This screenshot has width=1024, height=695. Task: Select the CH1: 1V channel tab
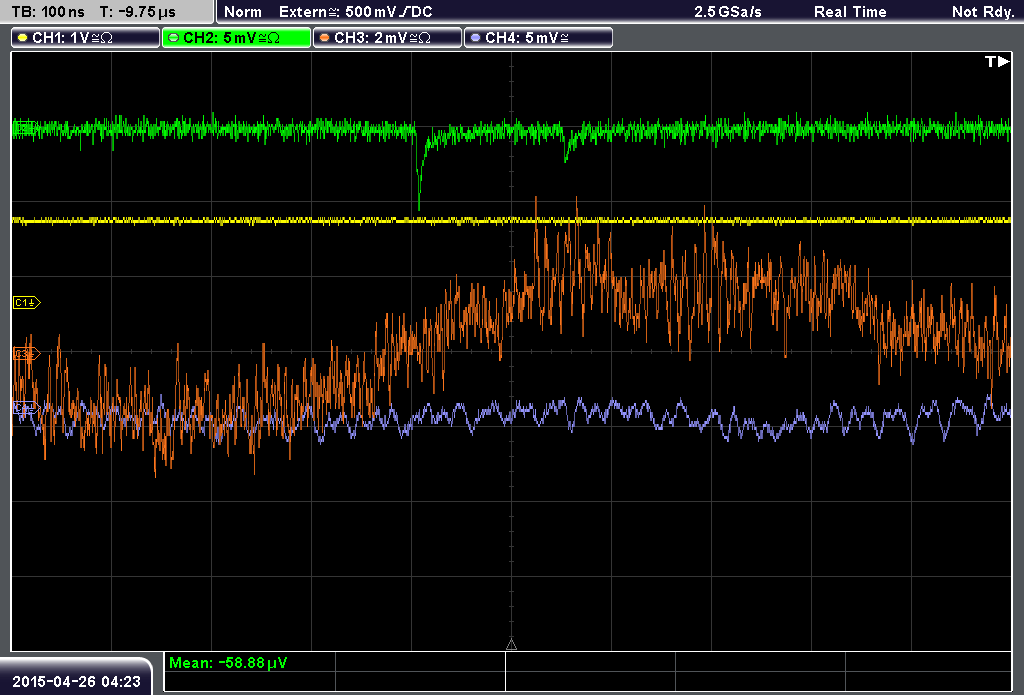tap(85, 38)
